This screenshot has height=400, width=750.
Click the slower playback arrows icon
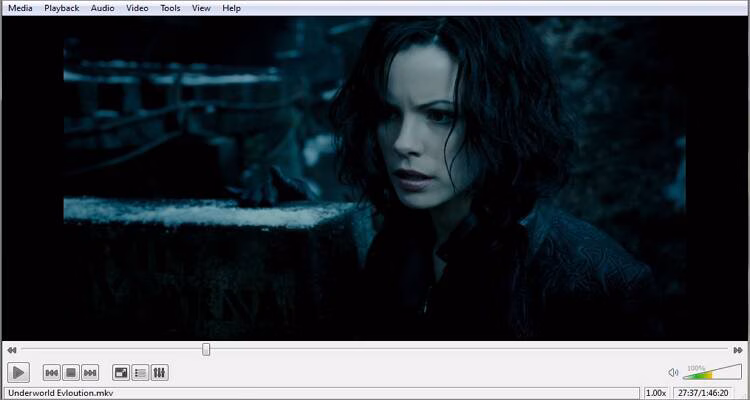point(12,350)
